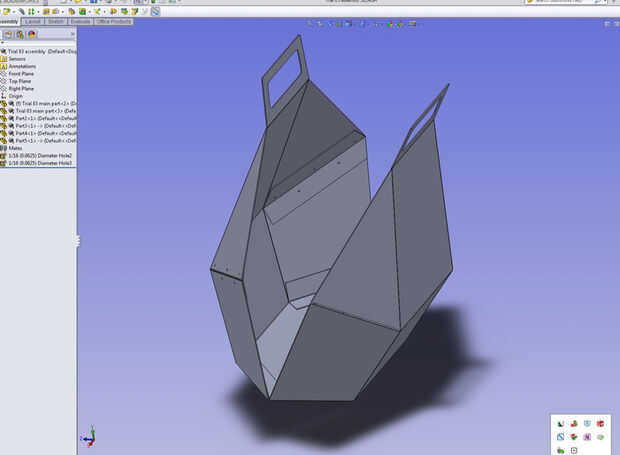The width and height of the screenshot is (620, 455).
Task: Switch to the Sketch tab
Action: (x=56, y=22)
